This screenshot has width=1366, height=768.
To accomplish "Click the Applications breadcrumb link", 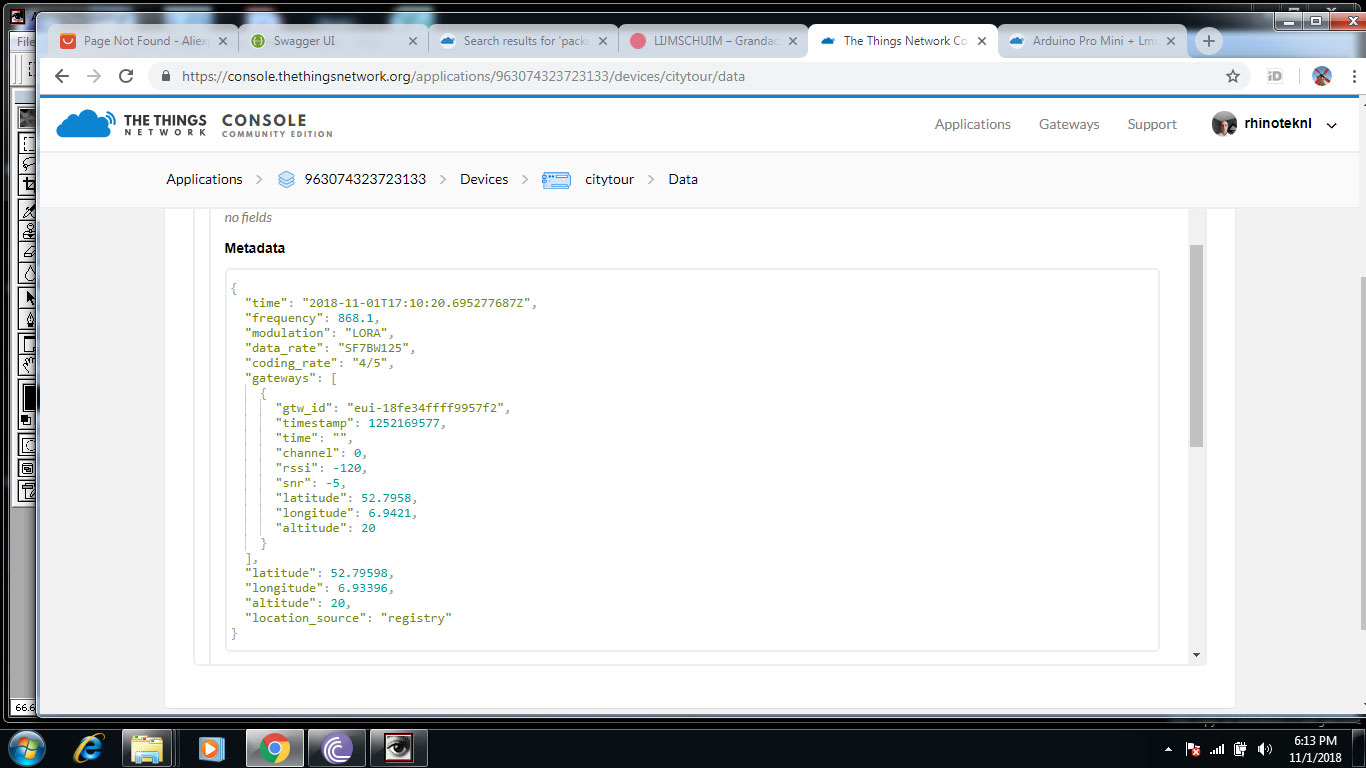I will click(x=204, y=179).
